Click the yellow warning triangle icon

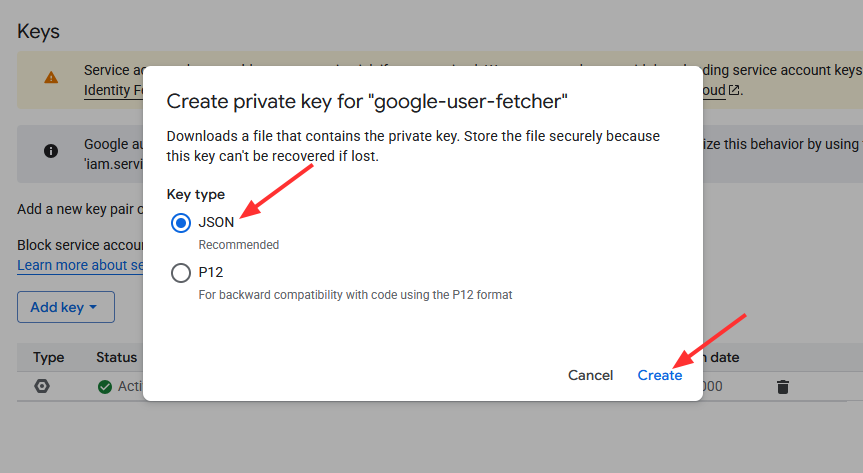tap(51, 77)
